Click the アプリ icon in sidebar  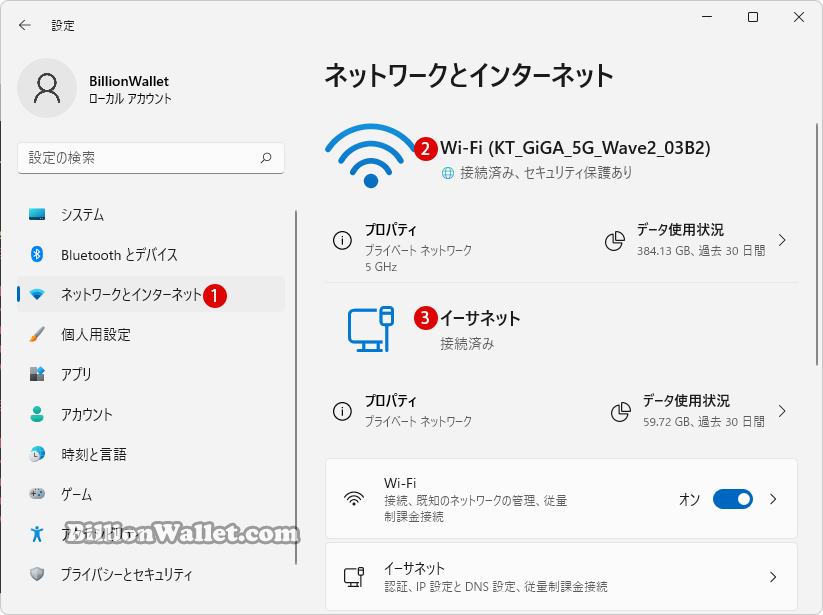tap(37, 374)
